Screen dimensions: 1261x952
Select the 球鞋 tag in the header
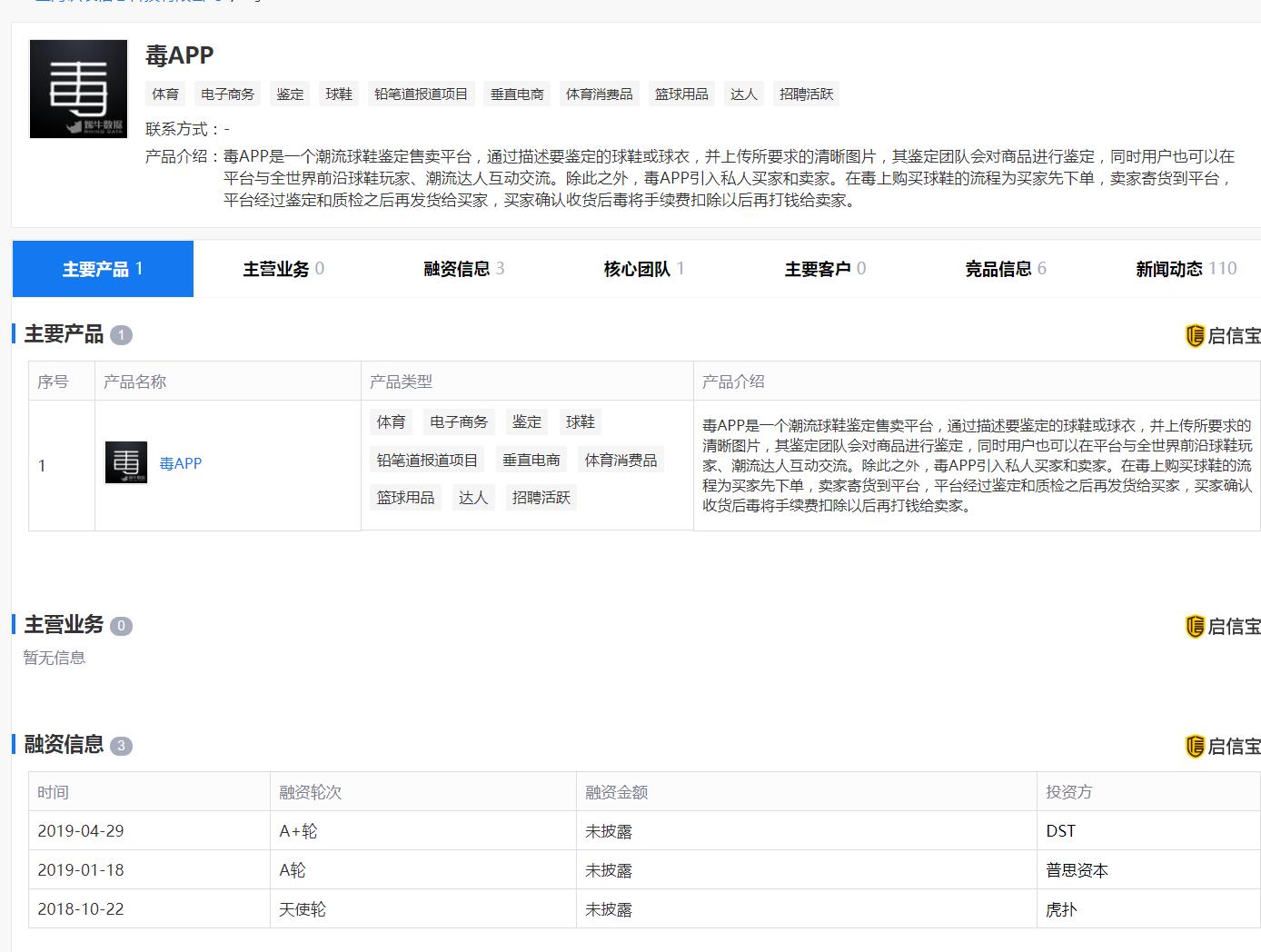coord(339,94)
